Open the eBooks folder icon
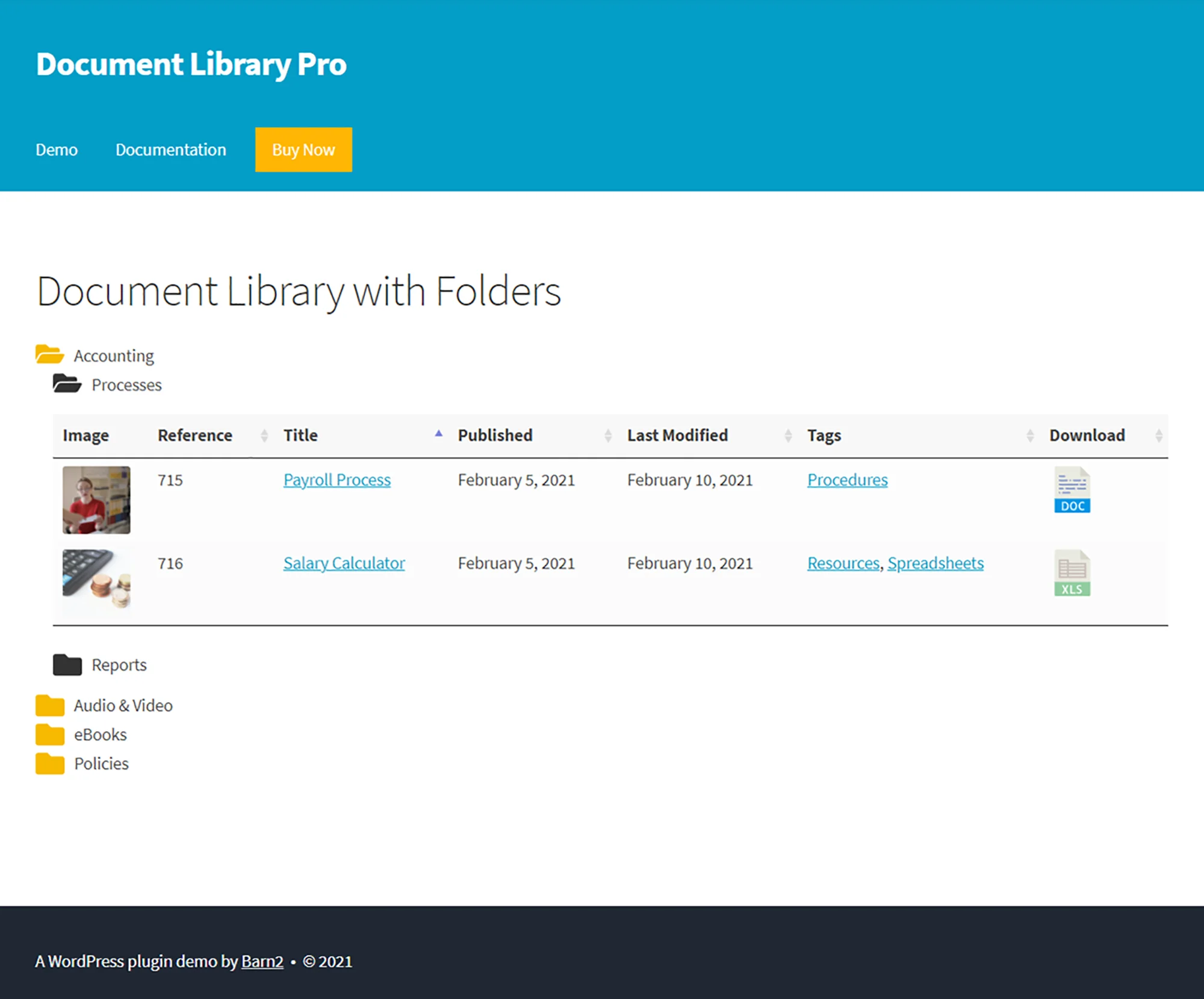Screen dimensions: 1204x999 point(49,734)
